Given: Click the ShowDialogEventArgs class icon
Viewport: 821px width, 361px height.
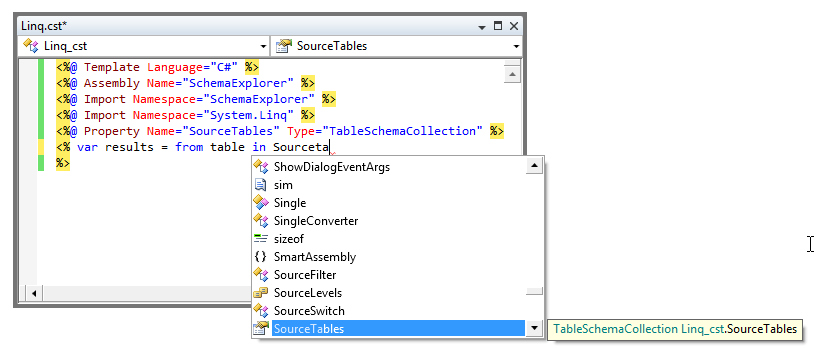Looking at the screenshot, I should click(260, 167).
